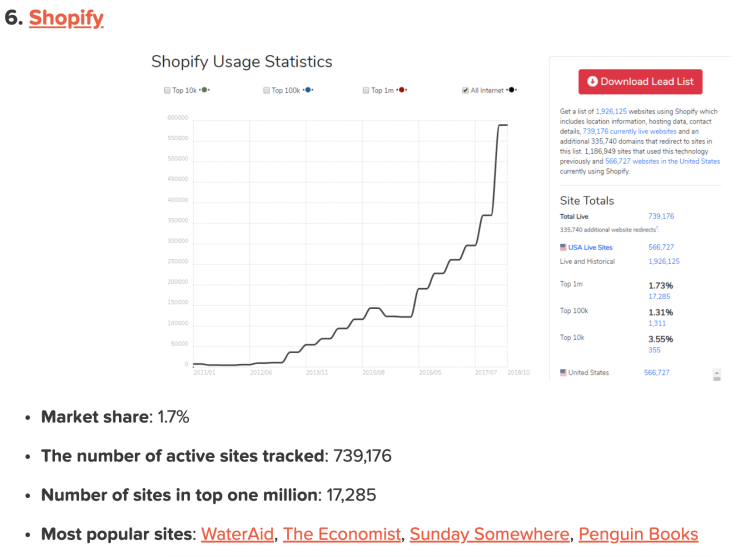The image size is (735, 558).
Task: Click the green Top 10k legend marker
Action: pos(204,90)
